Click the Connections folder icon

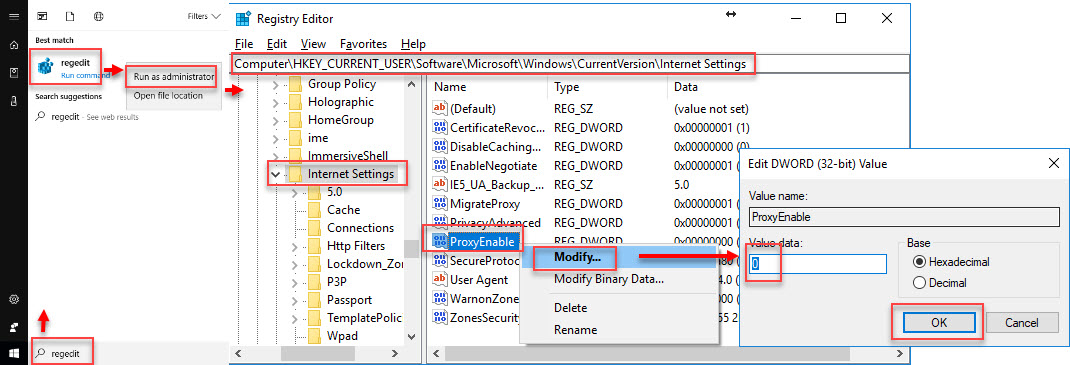(314, 228)
